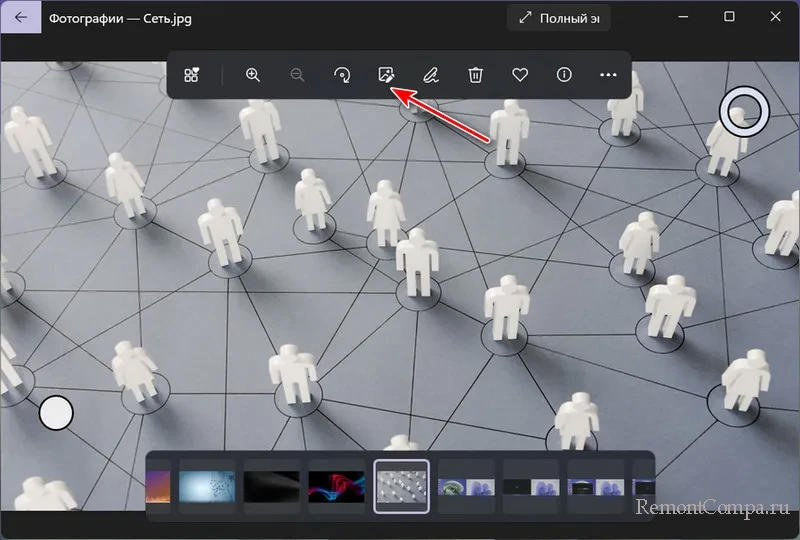800x540 pixels.
Task: Open the draw markup pen tool
Action: (430, 75)
